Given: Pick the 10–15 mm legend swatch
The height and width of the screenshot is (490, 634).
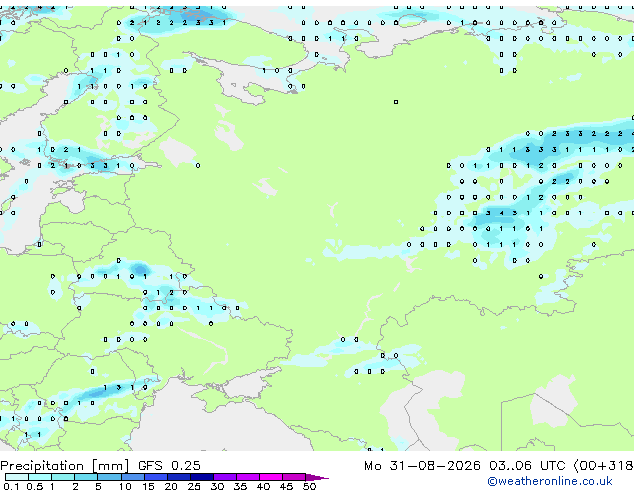Looking at the screenshot, I should click(x=132, y=477).
